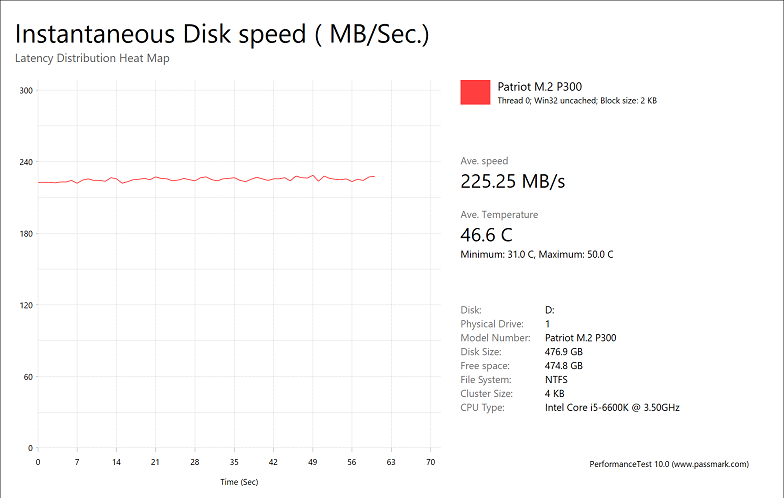Click the 63 tick on the time axis
This screenshot has height=498, width=784.
(391, 463)
